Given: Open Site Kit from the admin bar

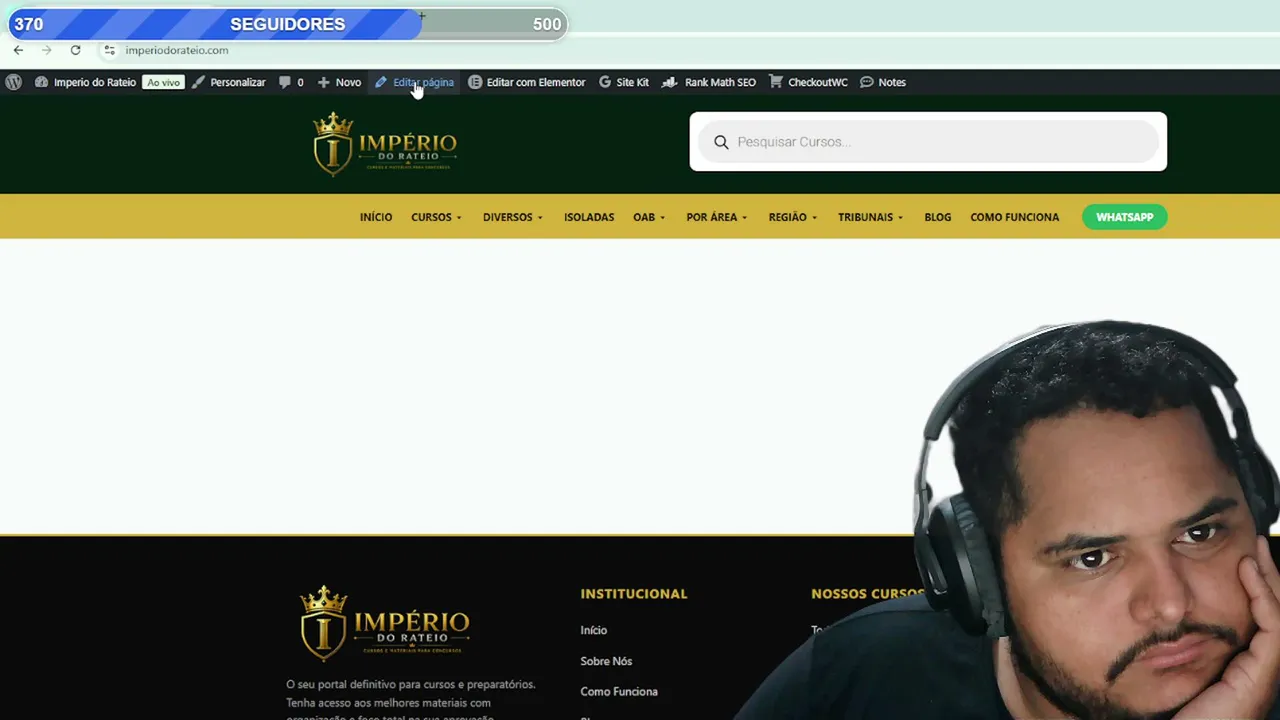Looking at the screenshot, I should pyautogui.click(x=624, y=82).
